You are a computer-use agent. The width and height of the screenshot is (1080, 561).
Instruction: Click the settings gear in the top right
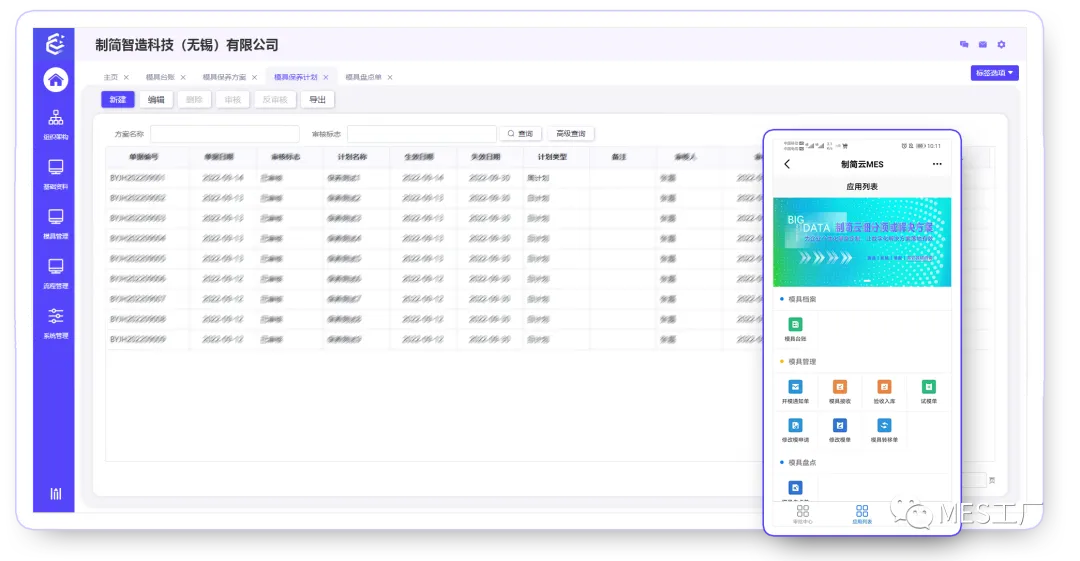coord(1001,45)
